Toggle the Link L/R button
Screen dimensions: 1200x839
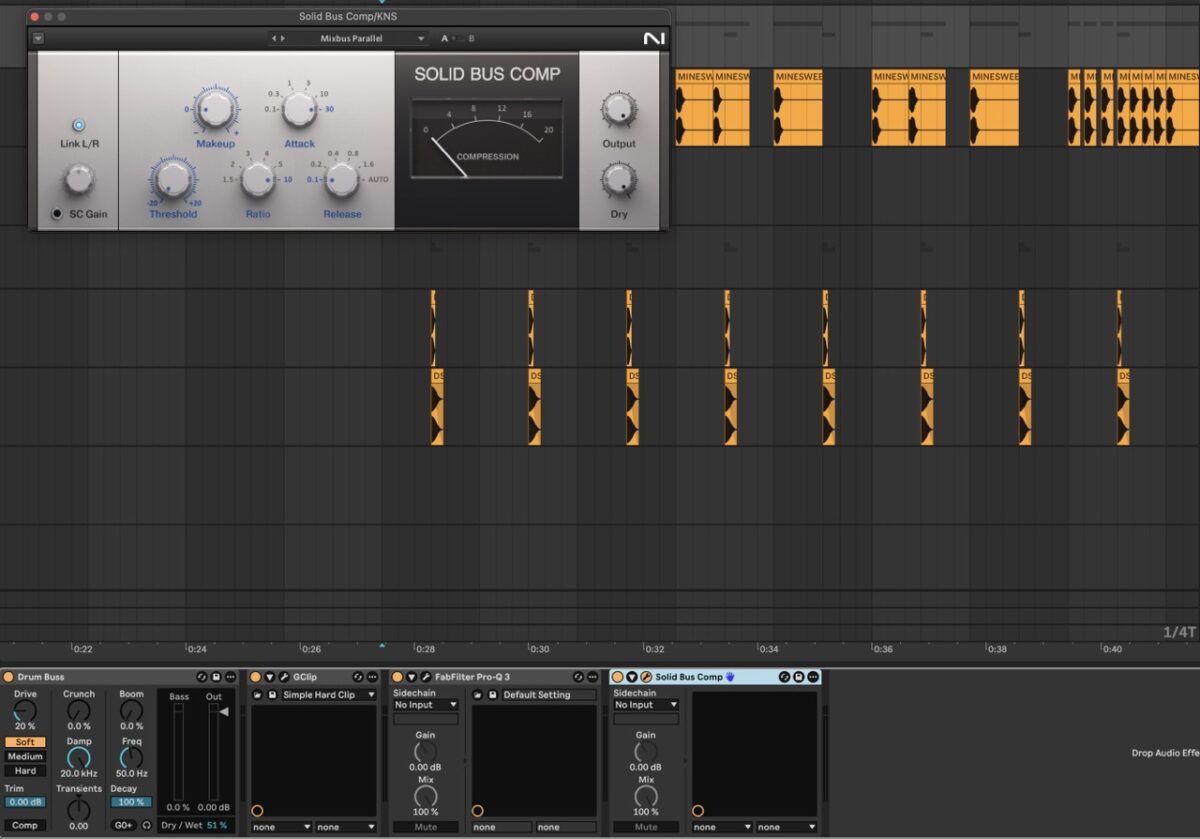[79, 125]
